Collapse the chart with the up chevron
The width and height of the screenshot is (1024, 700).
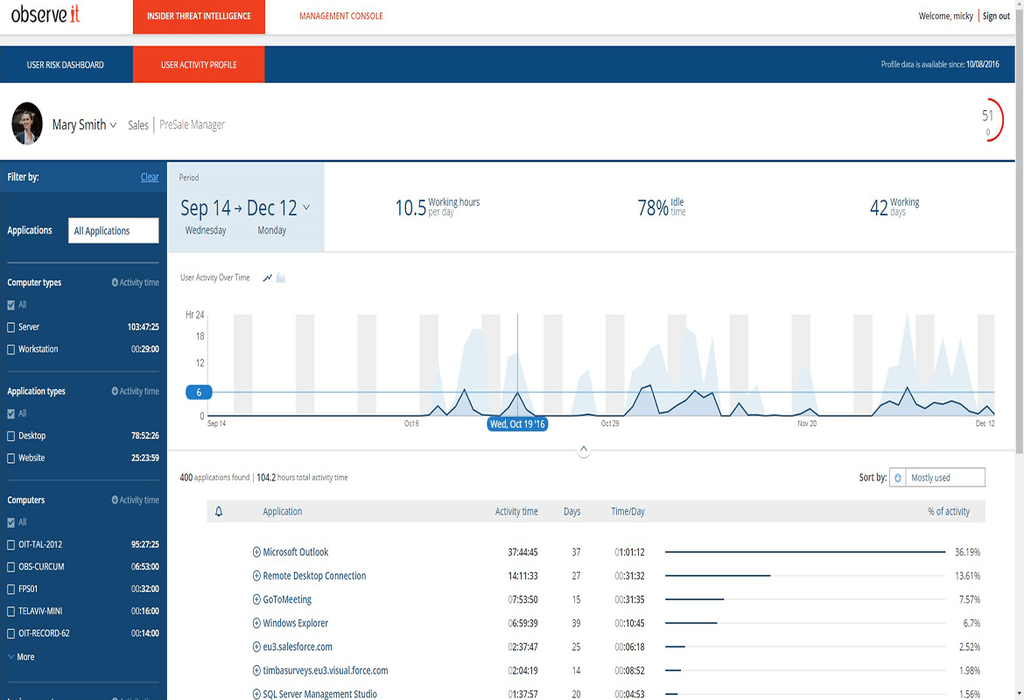coord(584,451)
